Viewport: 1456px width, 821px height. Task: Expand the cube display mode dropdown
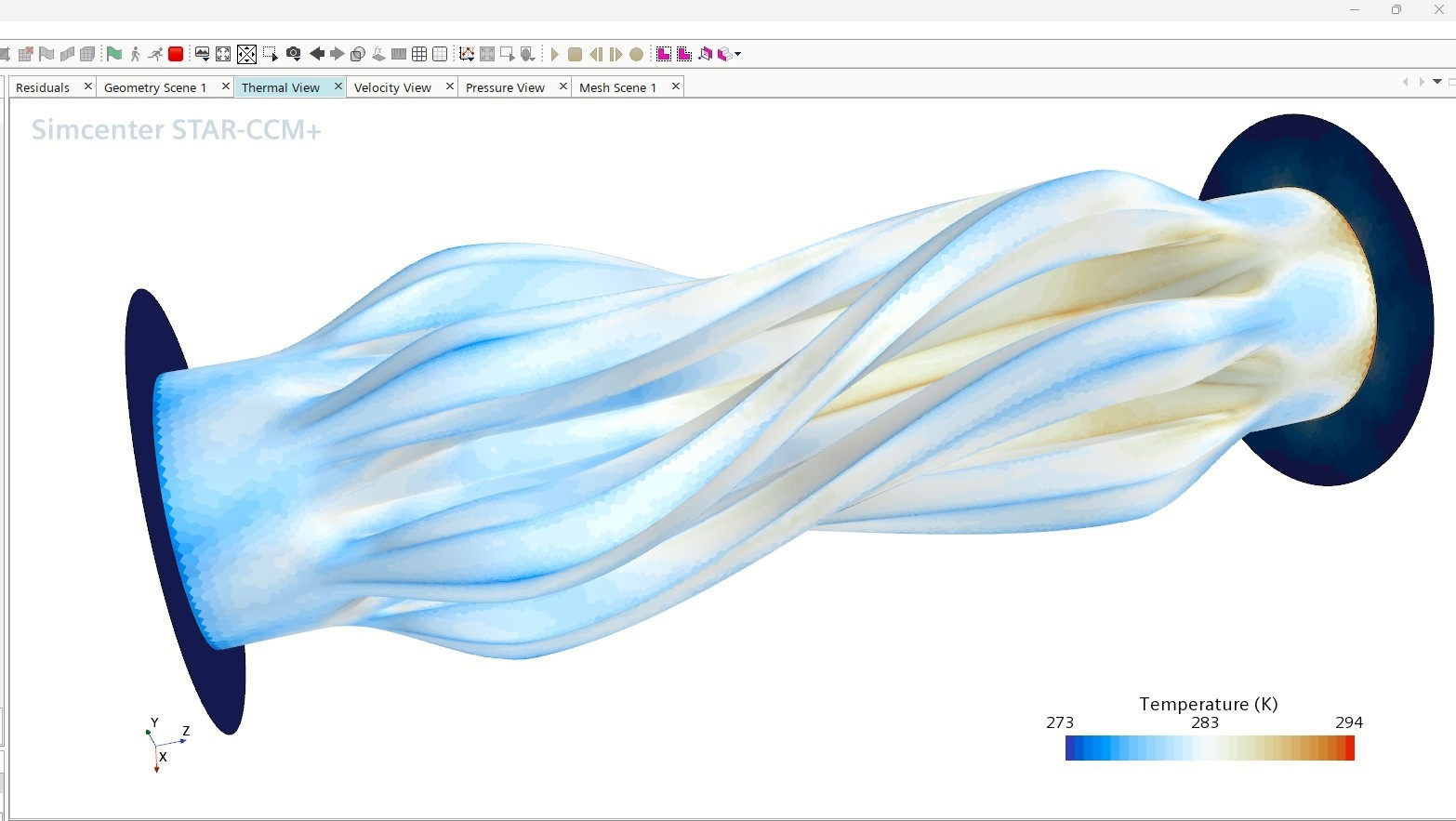[737, 54]
